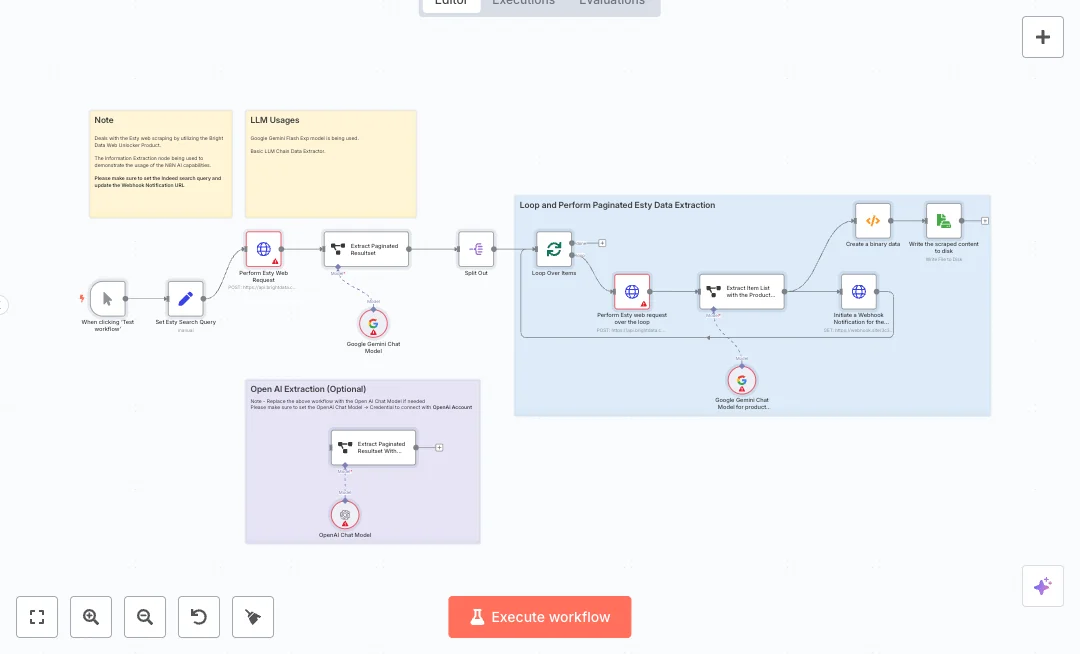The height and width of the screenshot is (654, 1080).
Task: Switch to the Evaluations tab
Action: tap(612, 3)
